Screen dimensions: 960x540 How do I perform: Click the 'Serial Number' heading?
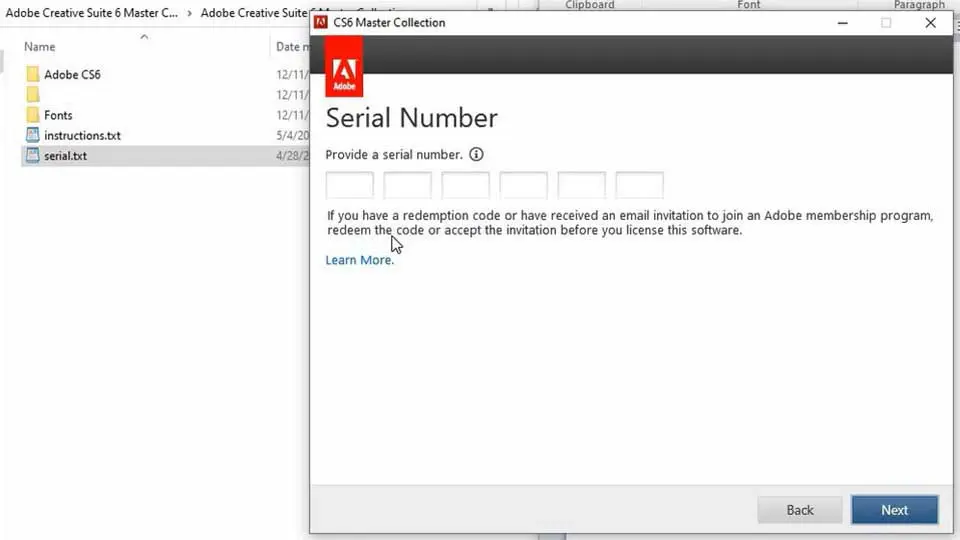click(x=411, y=118)
